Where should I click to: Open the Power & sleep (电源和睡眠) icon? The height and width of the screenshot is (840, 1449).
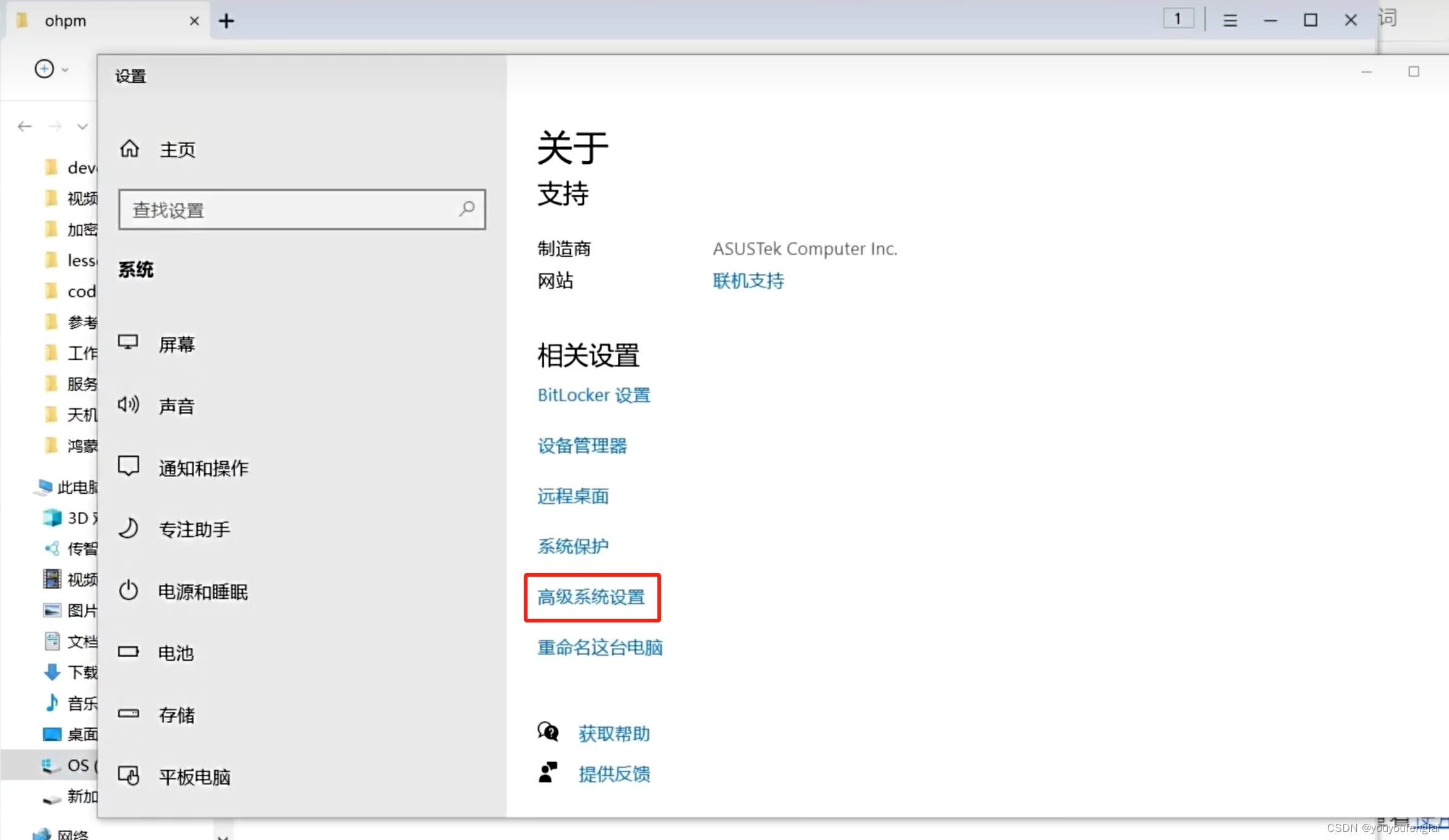coord(129,590)
